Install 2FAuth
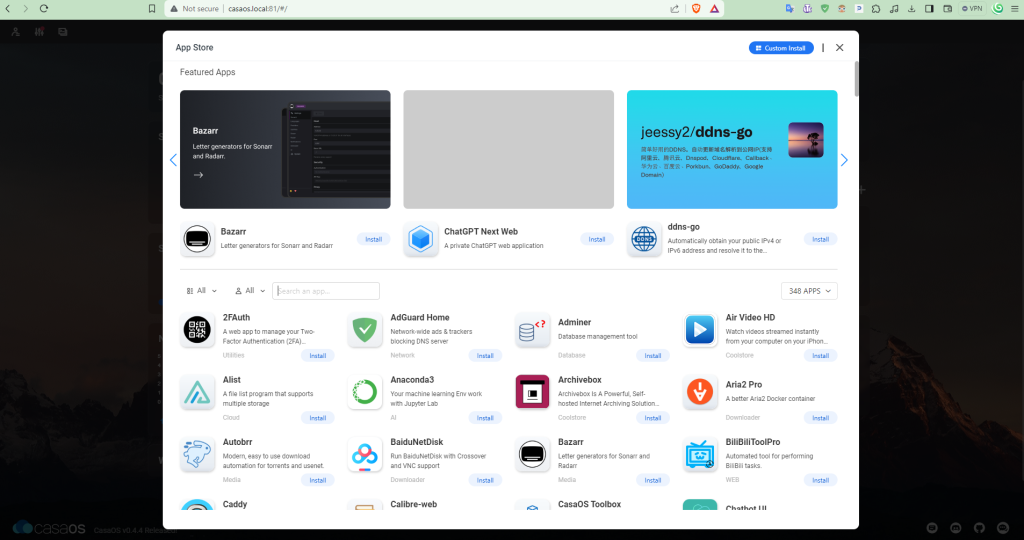 pos(317,355)
